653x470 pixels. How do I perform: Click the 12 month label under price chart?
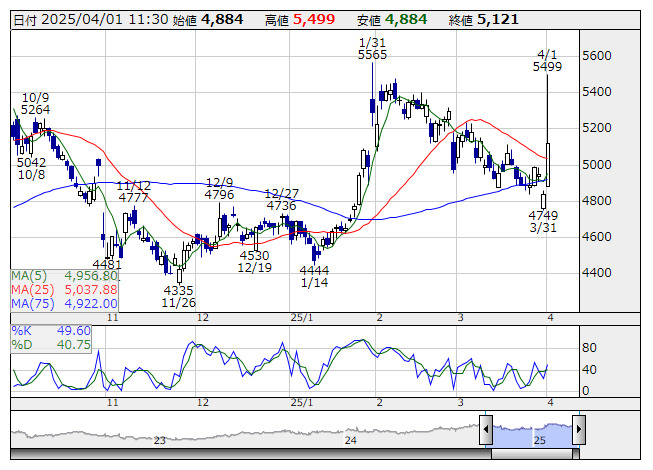pyautogui.click(x=202, y=318)
